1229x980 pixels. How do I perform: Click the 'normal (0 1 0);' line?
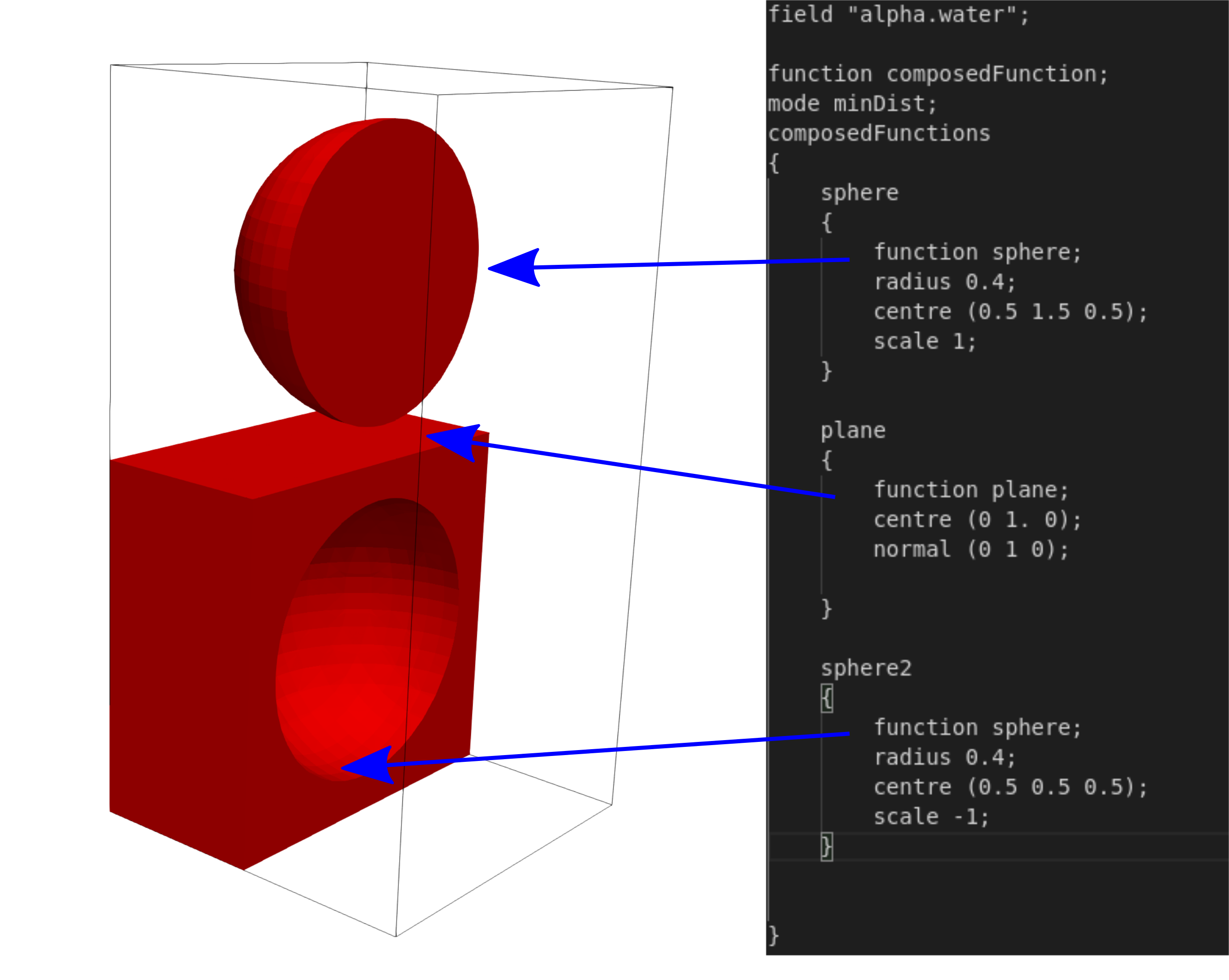[x=971, y=550]
